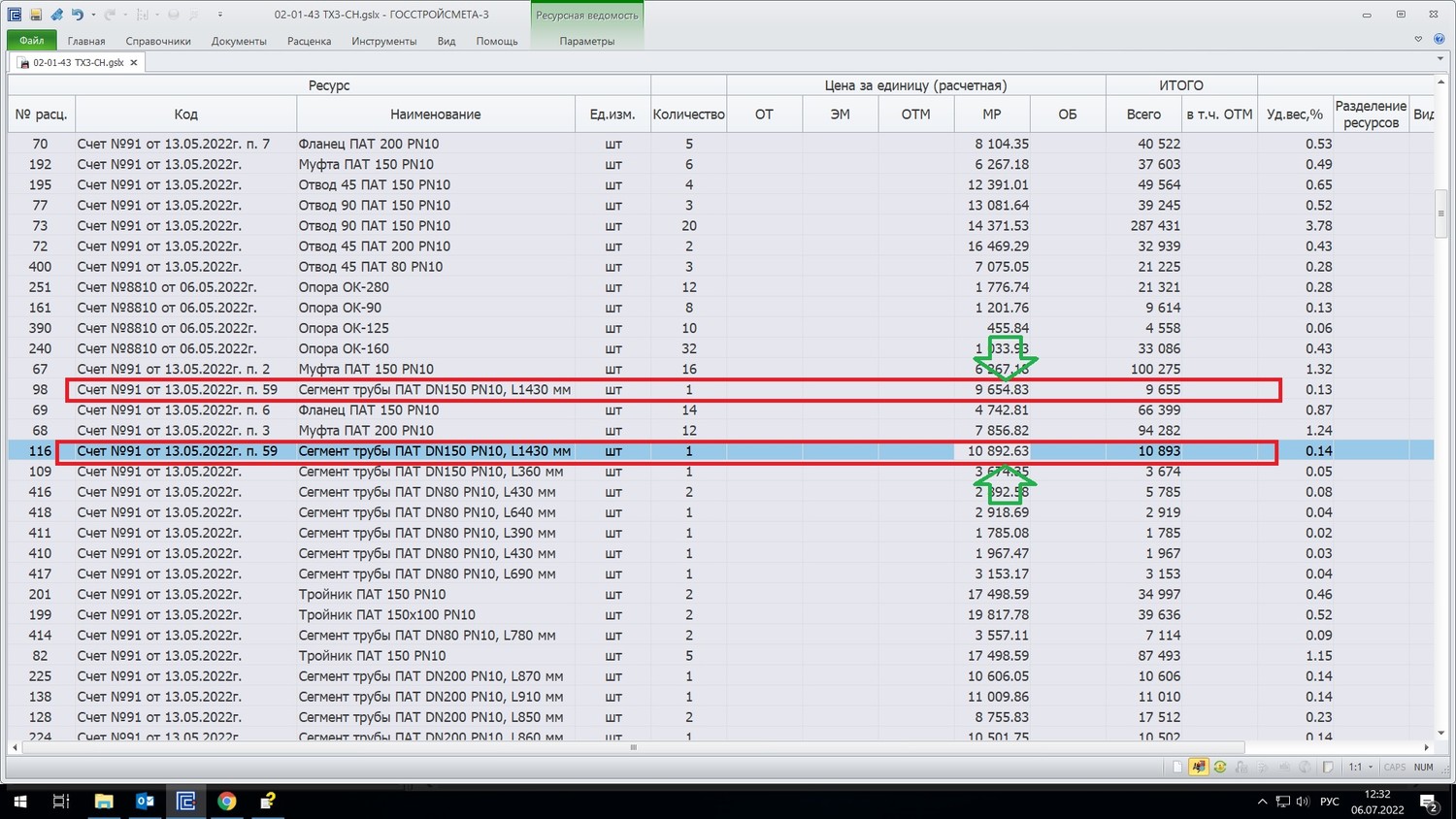Open the Помощь ribbon tab

pos(497,41)
